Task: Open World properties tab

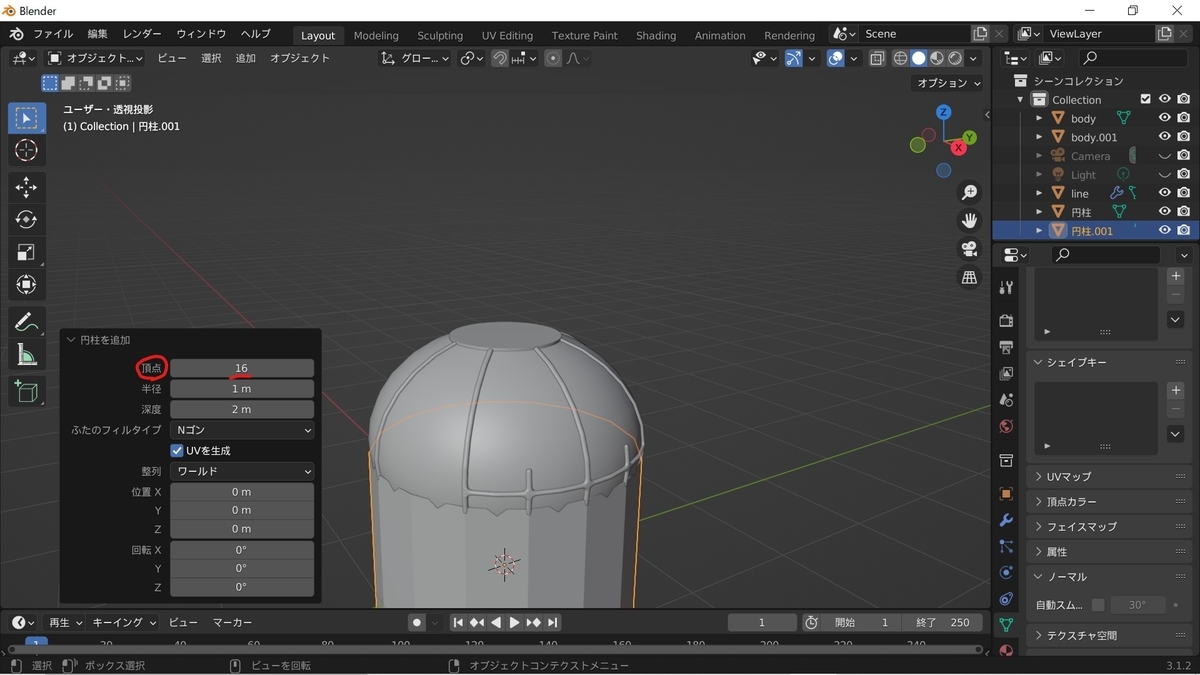Action: [x=1006, y=426]
